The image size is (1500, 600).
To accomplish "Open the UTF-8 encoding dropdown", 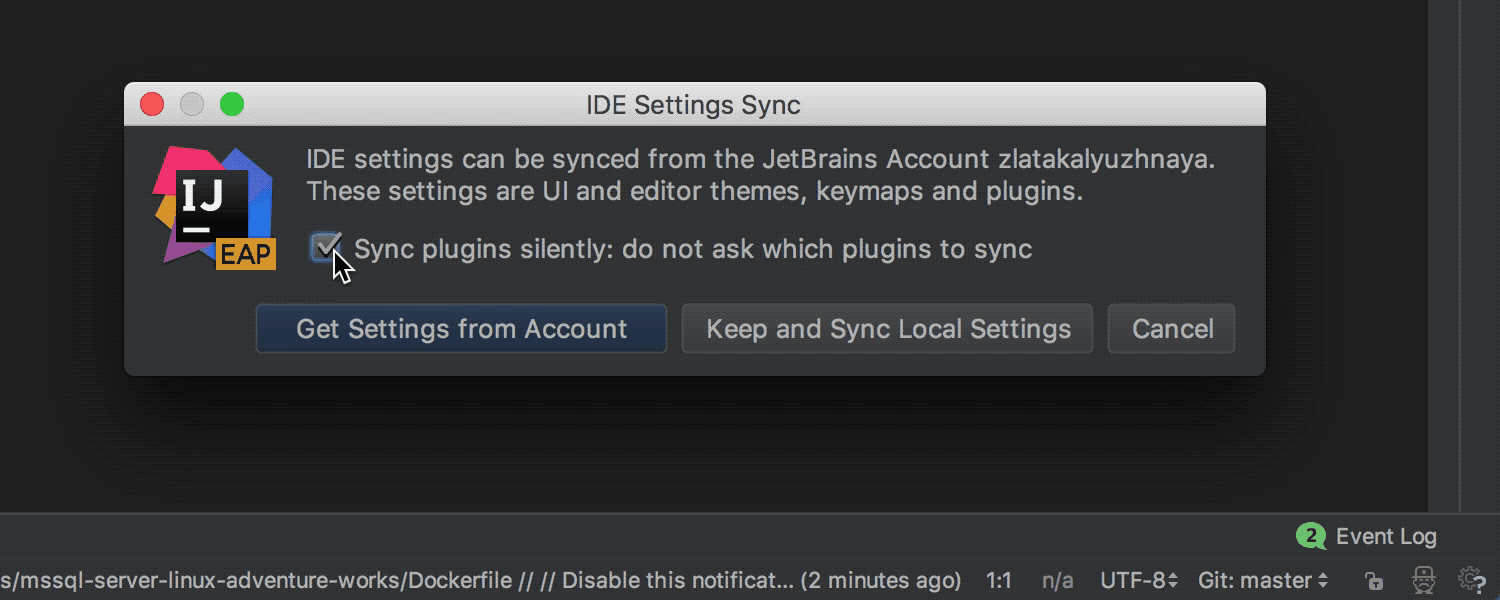I will tap(1138, 580).
